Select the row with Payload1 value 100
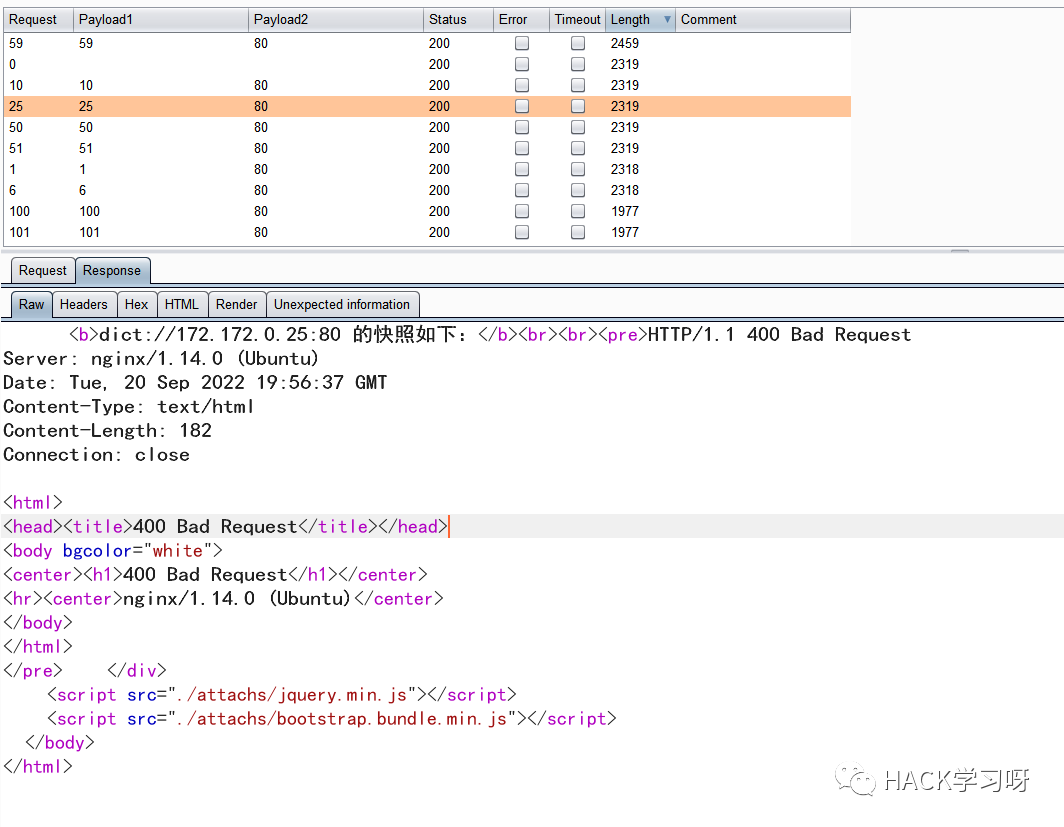 (x=428, y=212)
